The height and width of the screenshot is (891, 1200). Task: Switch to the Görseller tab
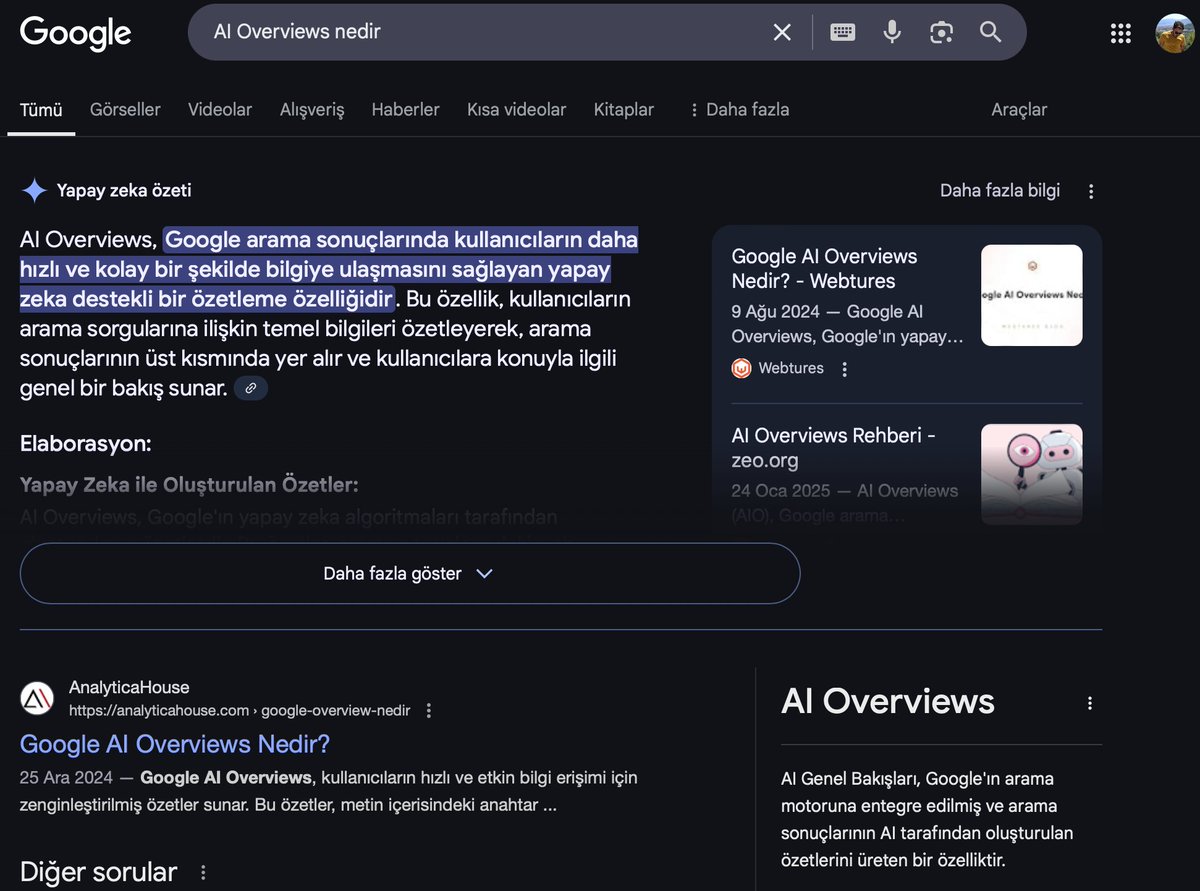pos(125,110)
